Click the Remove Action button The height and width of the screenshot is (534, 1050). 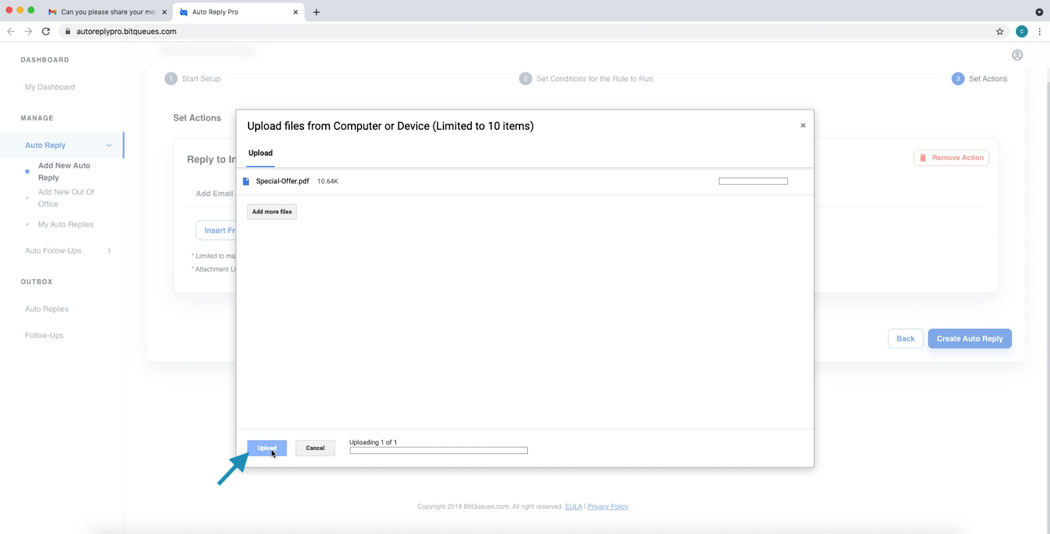(x=951, y=157)
